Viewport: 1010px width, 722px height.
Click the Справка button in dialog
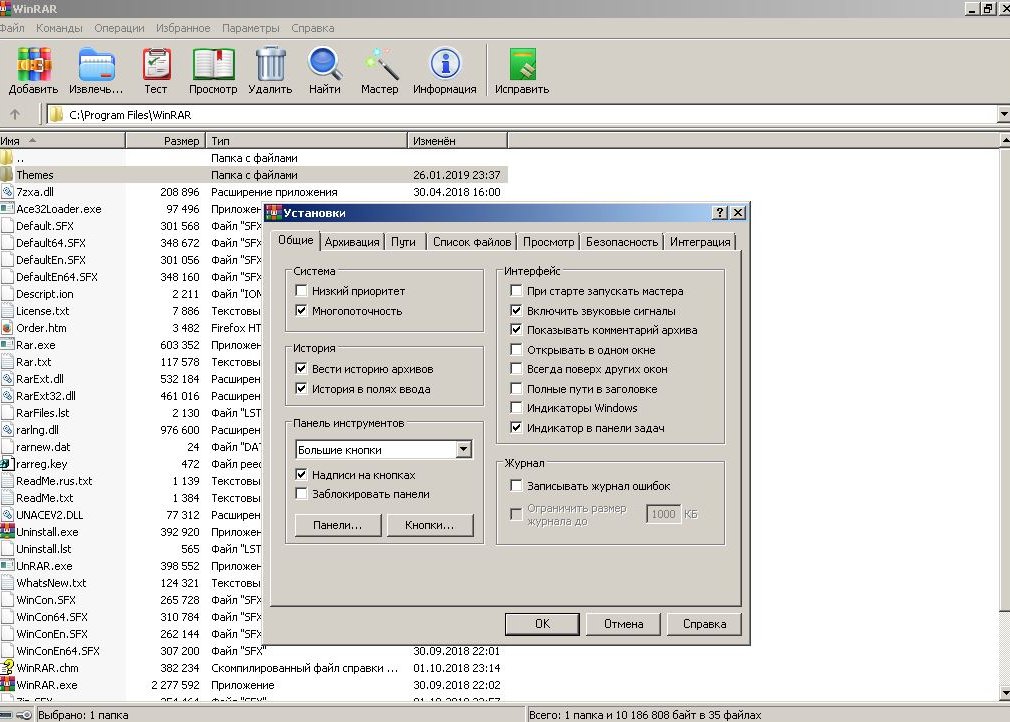[x=704, y=623]
